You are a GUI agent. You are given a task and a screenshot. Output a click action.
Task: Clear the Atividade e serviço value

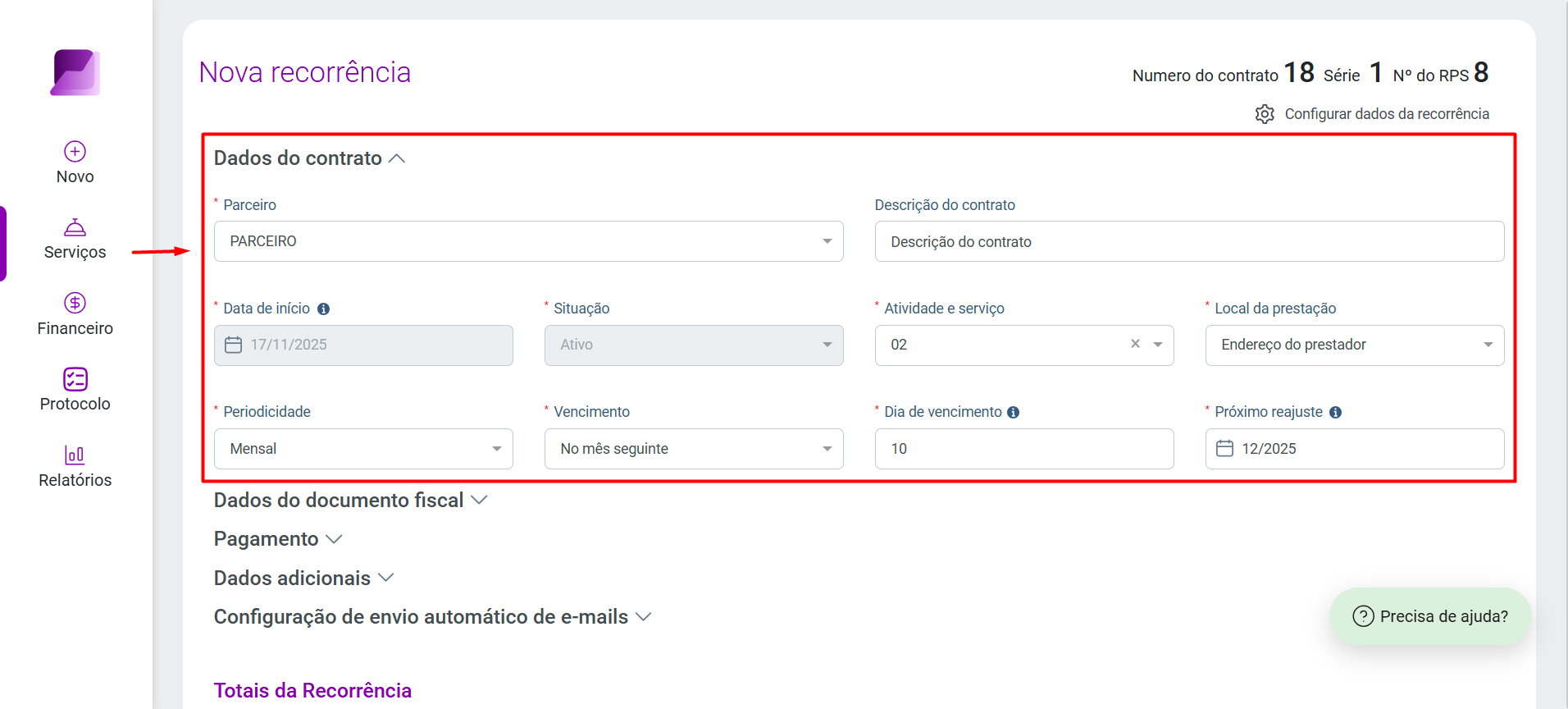click(x=1135, y=344)
